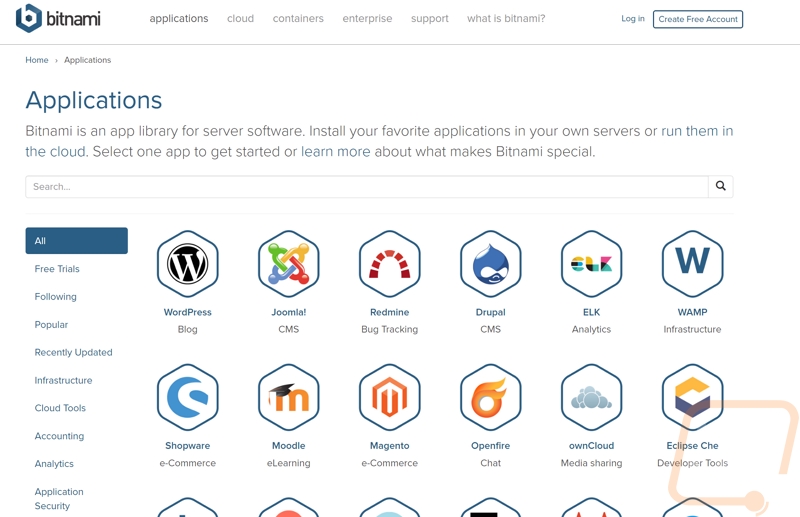Image resolution: width=800 pixels, height=517 pixels.
Task: Click 'eLearning' label under Moodle
Action: (x=288, y=463)
